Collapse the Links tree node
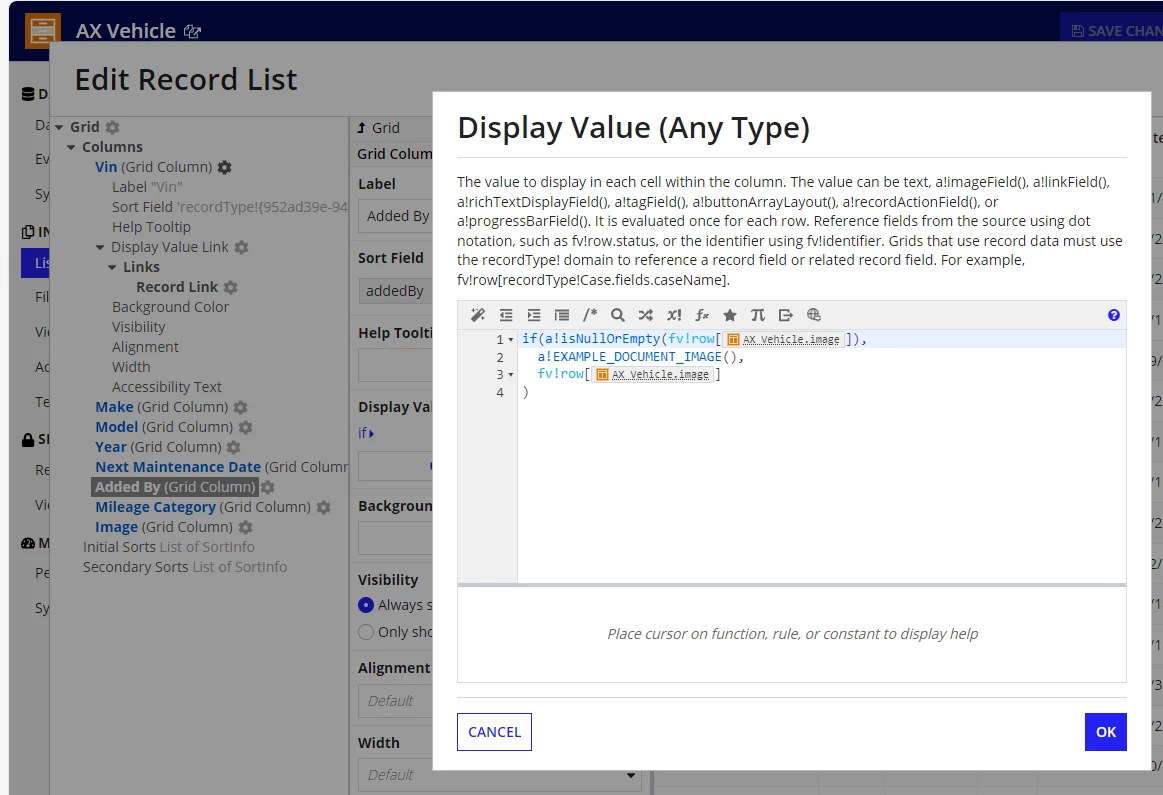The height and width of the screenshot is (795, 1163). click(112, 268)
